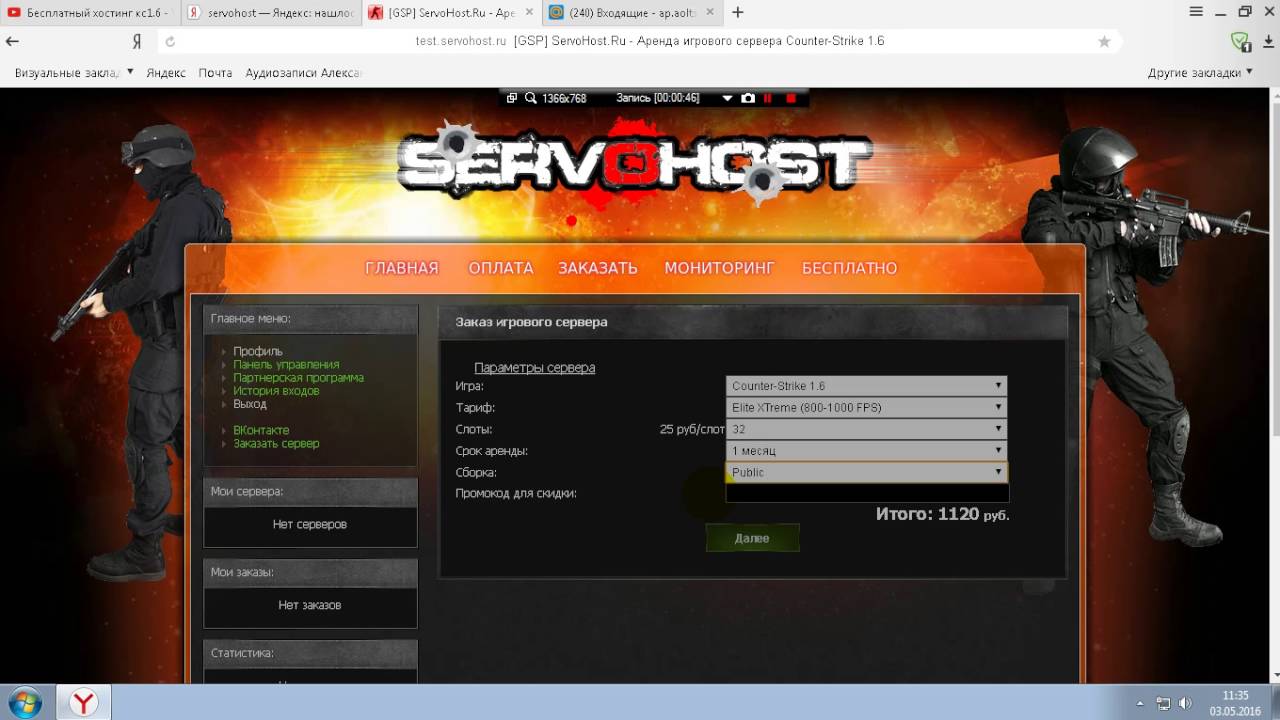Open the 'Слоты' dropdown showing 32
Image resolution: width=1280 pixels, height=720 pixels.
[x=866, y=429]
